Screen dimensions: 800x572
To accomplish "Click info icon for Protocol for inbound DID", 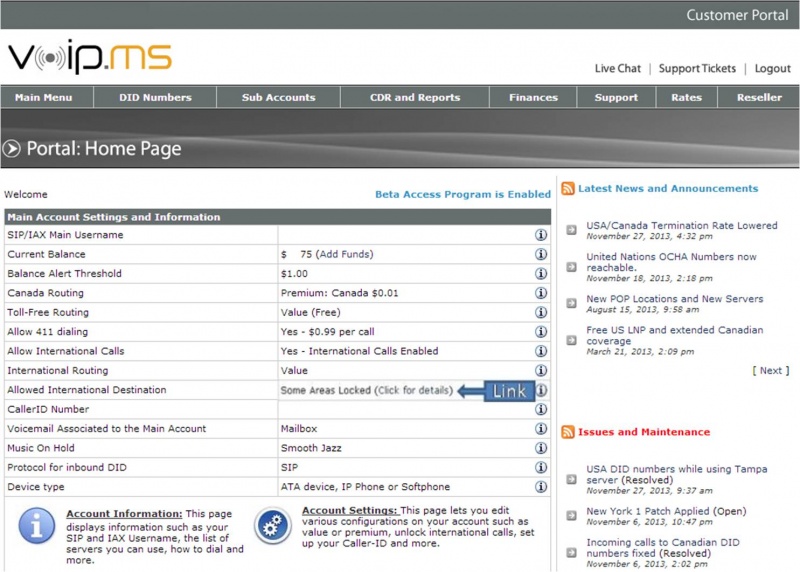I will click(x=541, y=467).
